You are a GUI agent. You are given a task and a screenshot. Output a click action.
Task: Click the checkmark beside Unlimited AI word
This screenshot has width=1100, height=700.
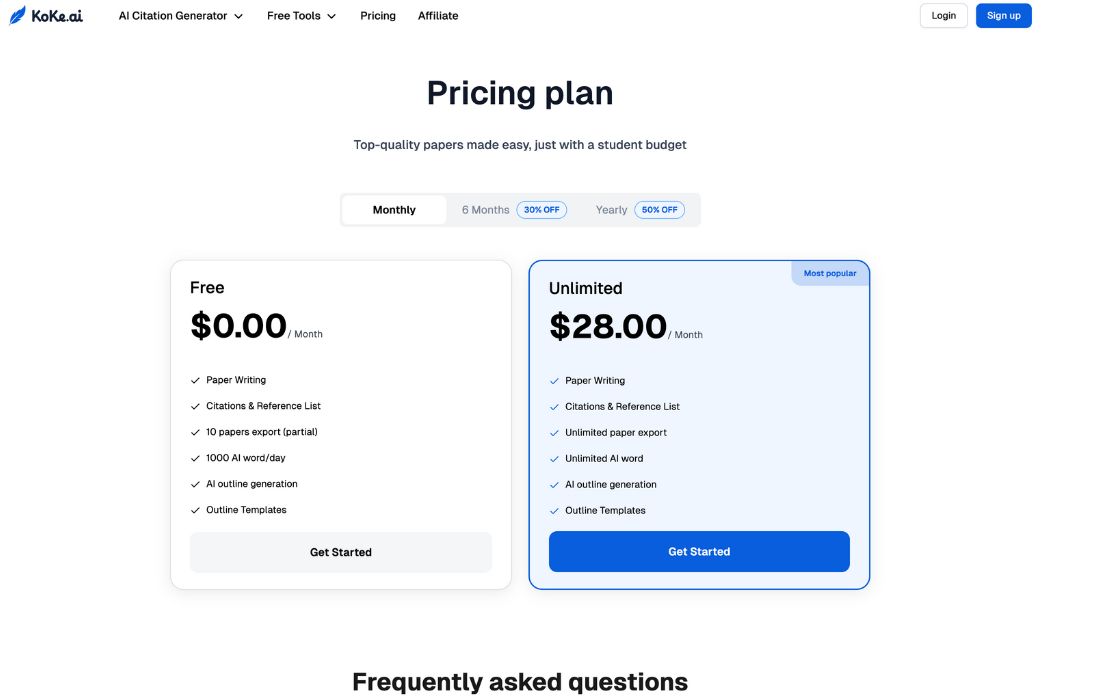(554, 459)
